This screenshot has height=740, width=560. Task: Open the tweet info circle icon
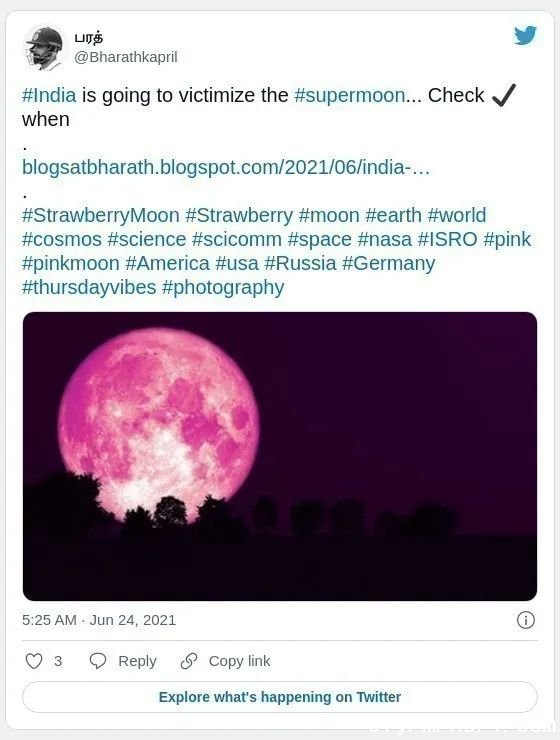point(526,620)
